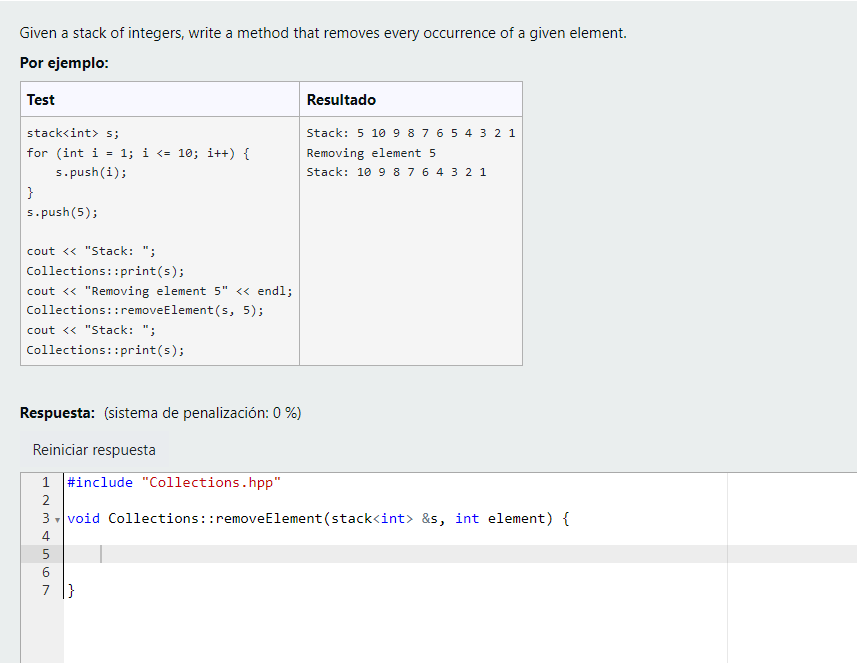This screenshot has height=663, width=857.
Task: Click the #include directive in line 1
Action: [x=100, y=483]
